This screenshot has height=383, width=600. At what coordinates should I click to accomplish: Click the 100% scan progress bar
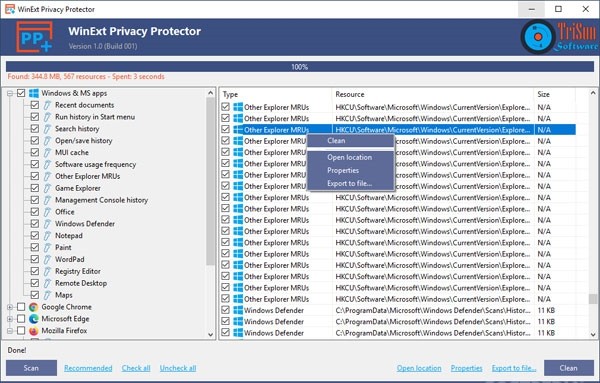[300, 67]
